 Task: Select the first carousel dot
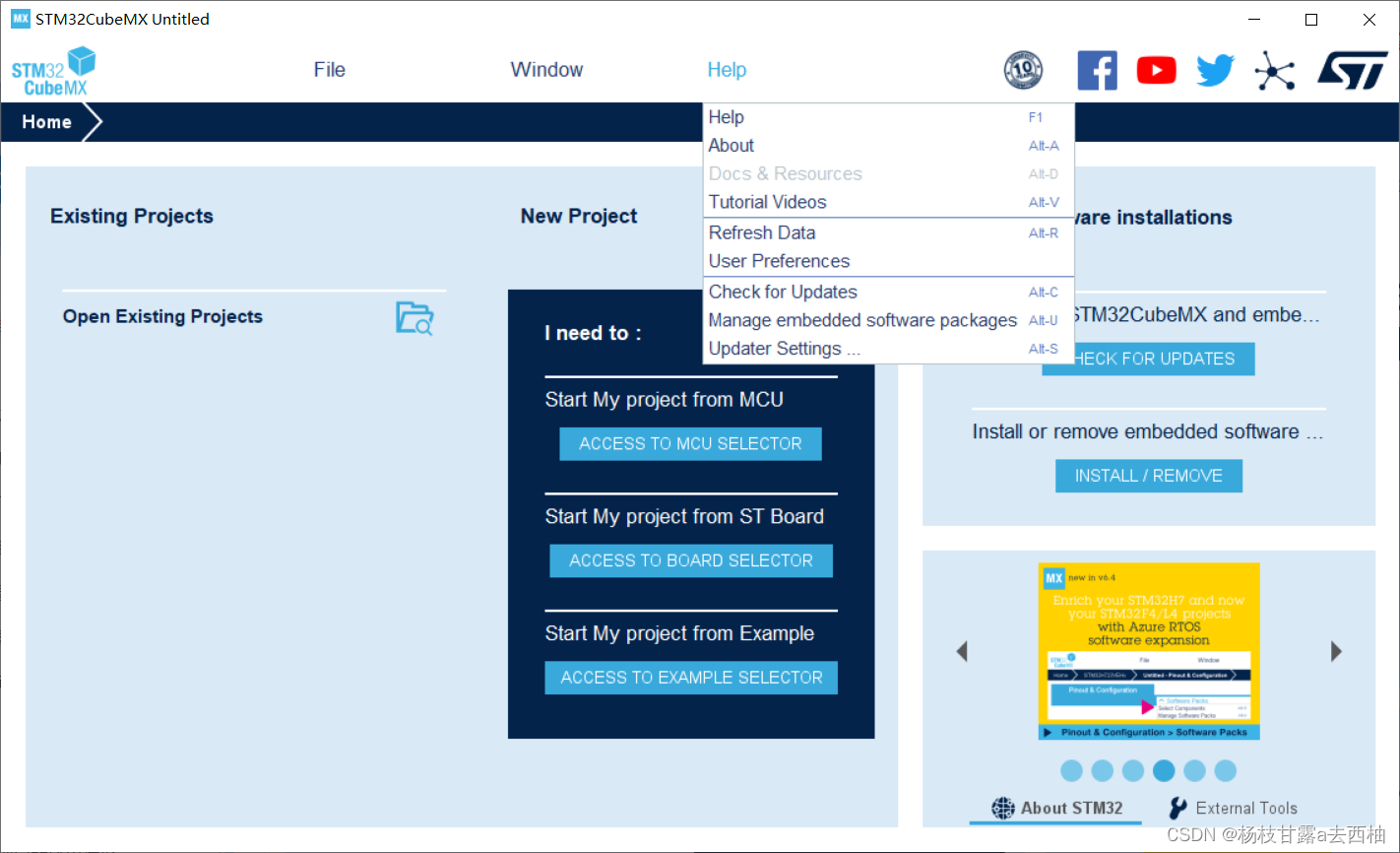pos(1072,770)
